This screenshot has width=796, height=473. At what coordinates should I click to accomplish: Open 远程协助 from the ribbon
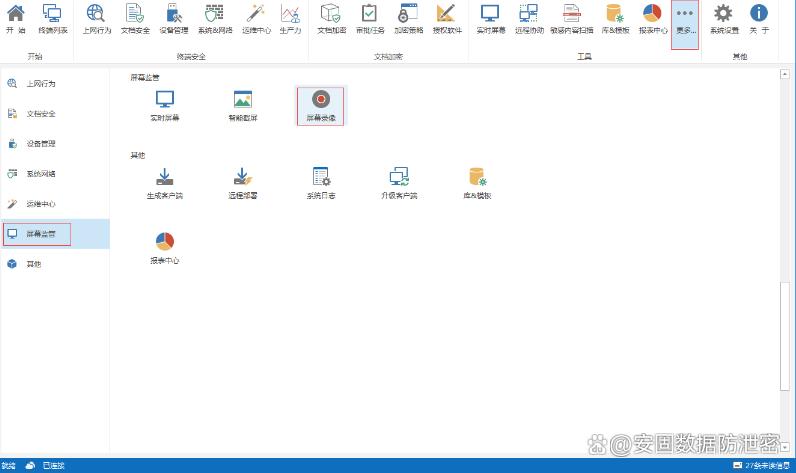pos(529,20)
